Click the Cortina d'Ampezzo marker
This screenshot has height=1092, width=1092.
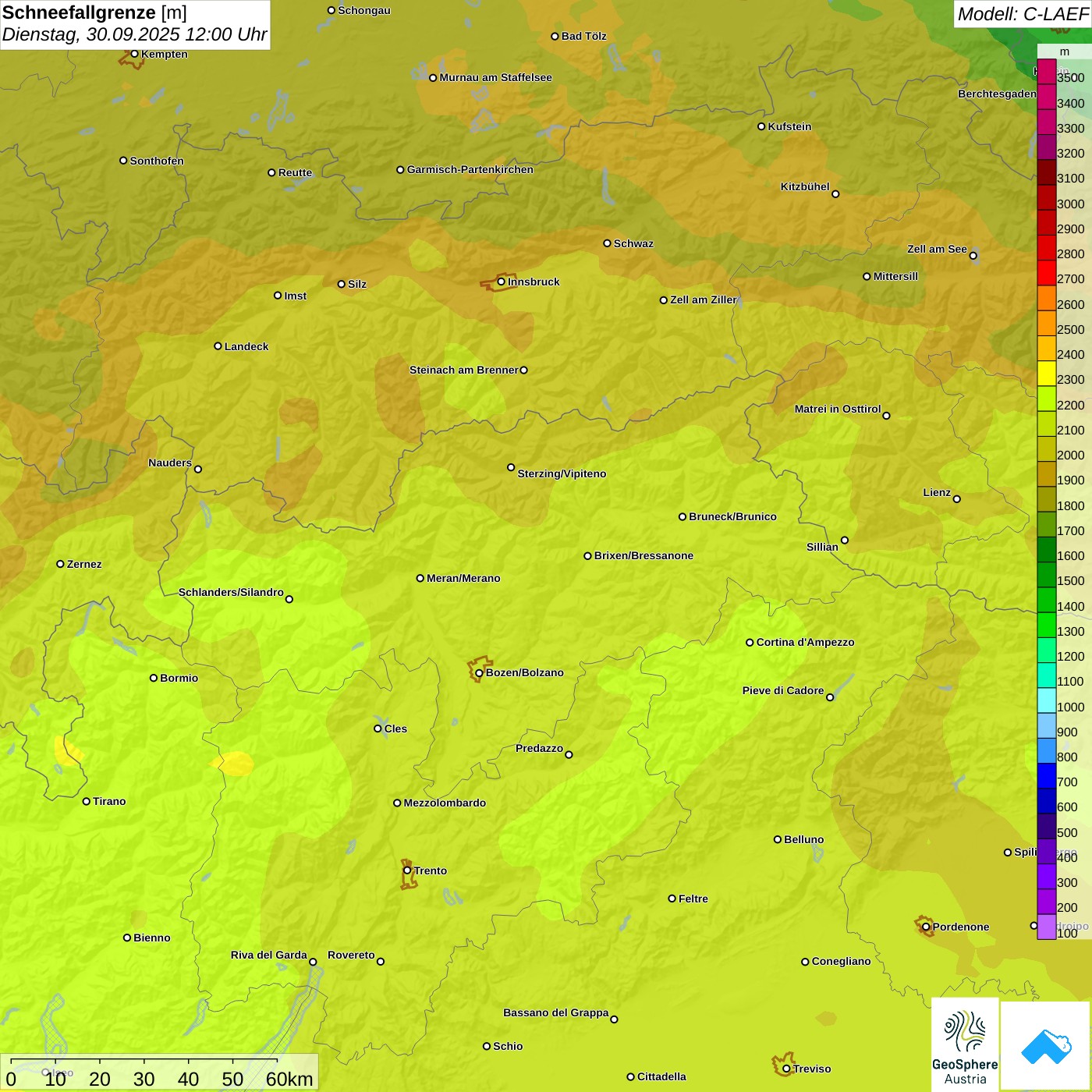click(x=750, y=643)
